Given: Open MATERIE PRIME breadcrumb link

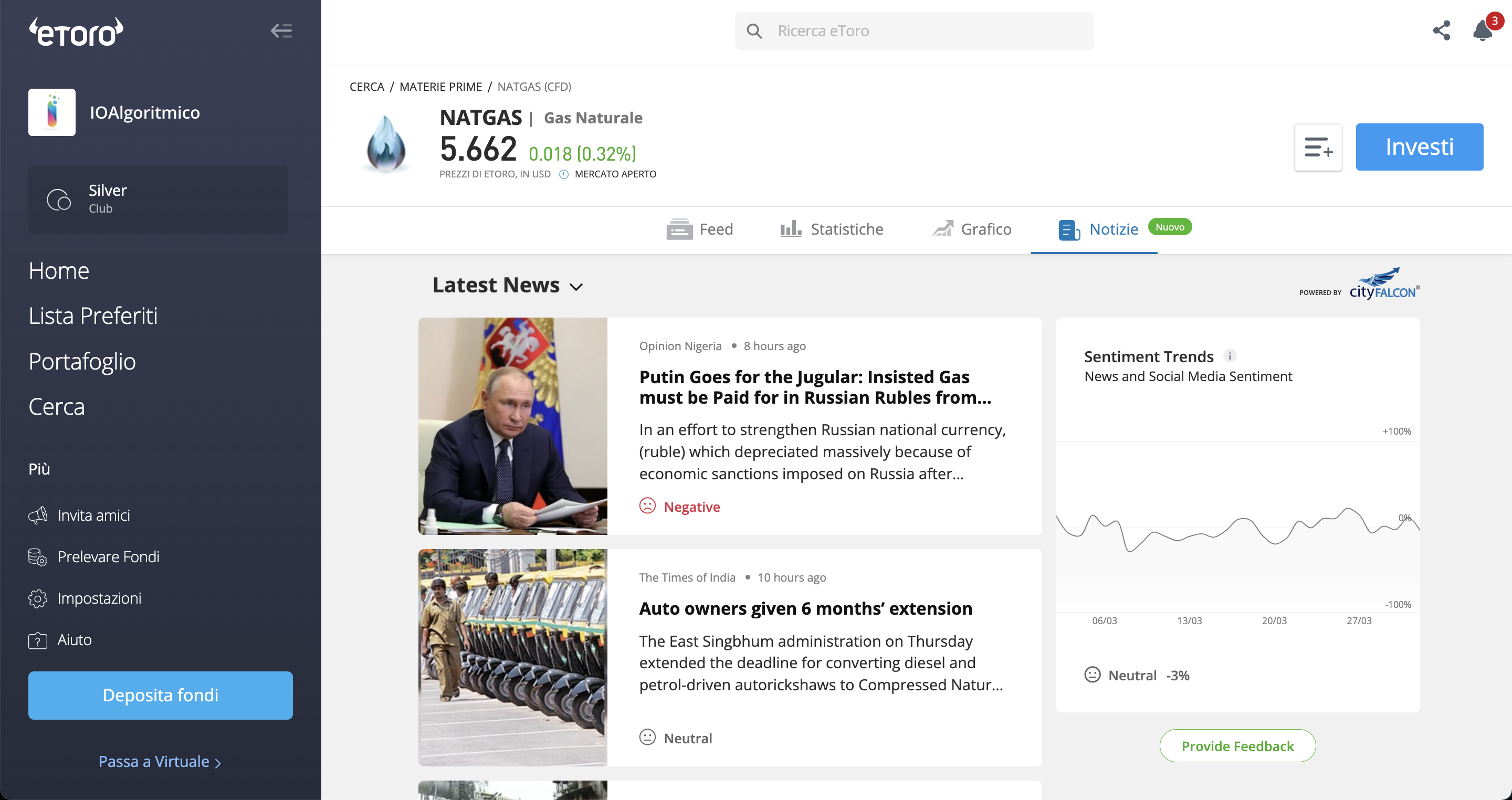Looking at the screenshot, I should 440,87.
